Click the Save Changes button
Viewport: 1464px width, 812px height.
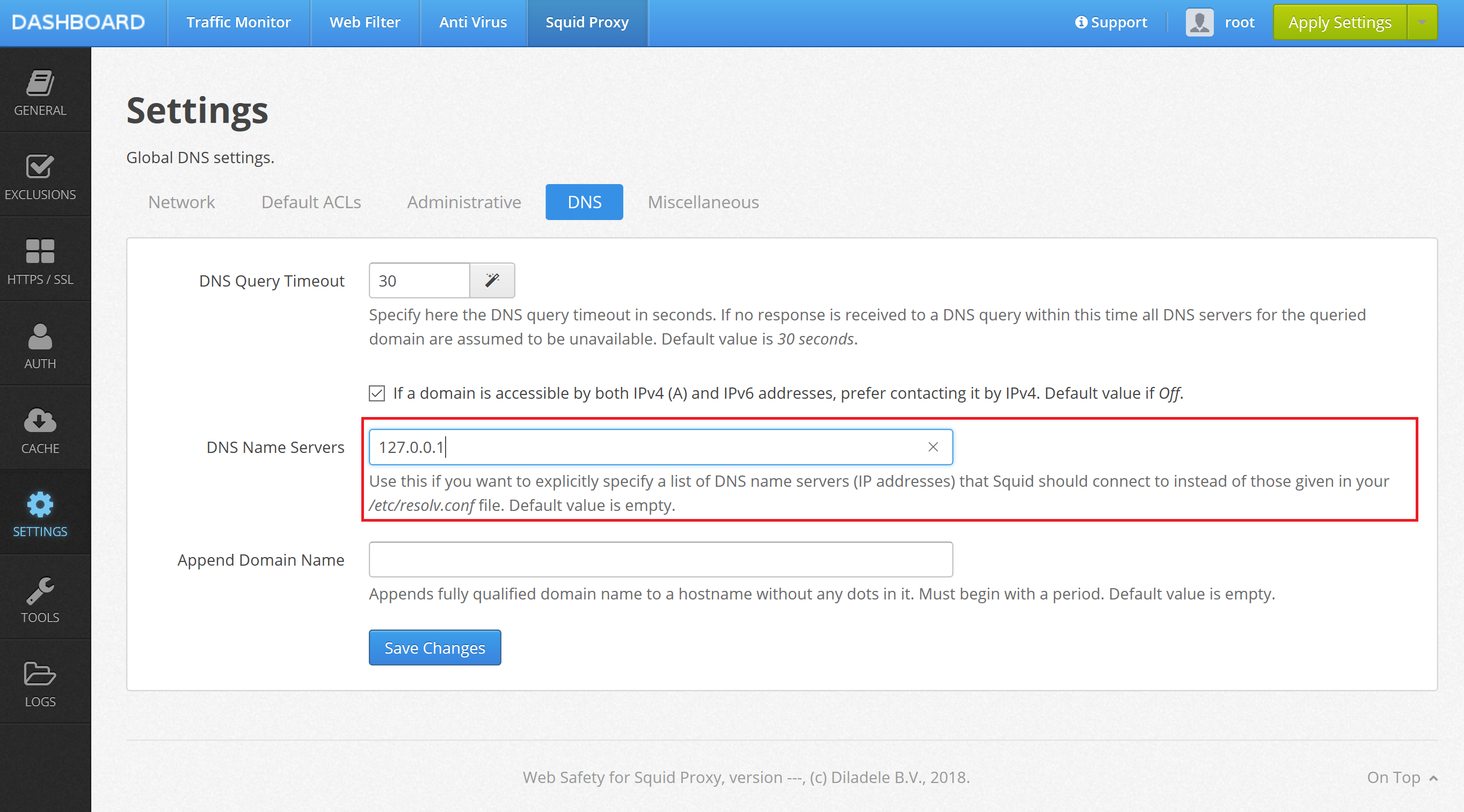click(435, 648)
